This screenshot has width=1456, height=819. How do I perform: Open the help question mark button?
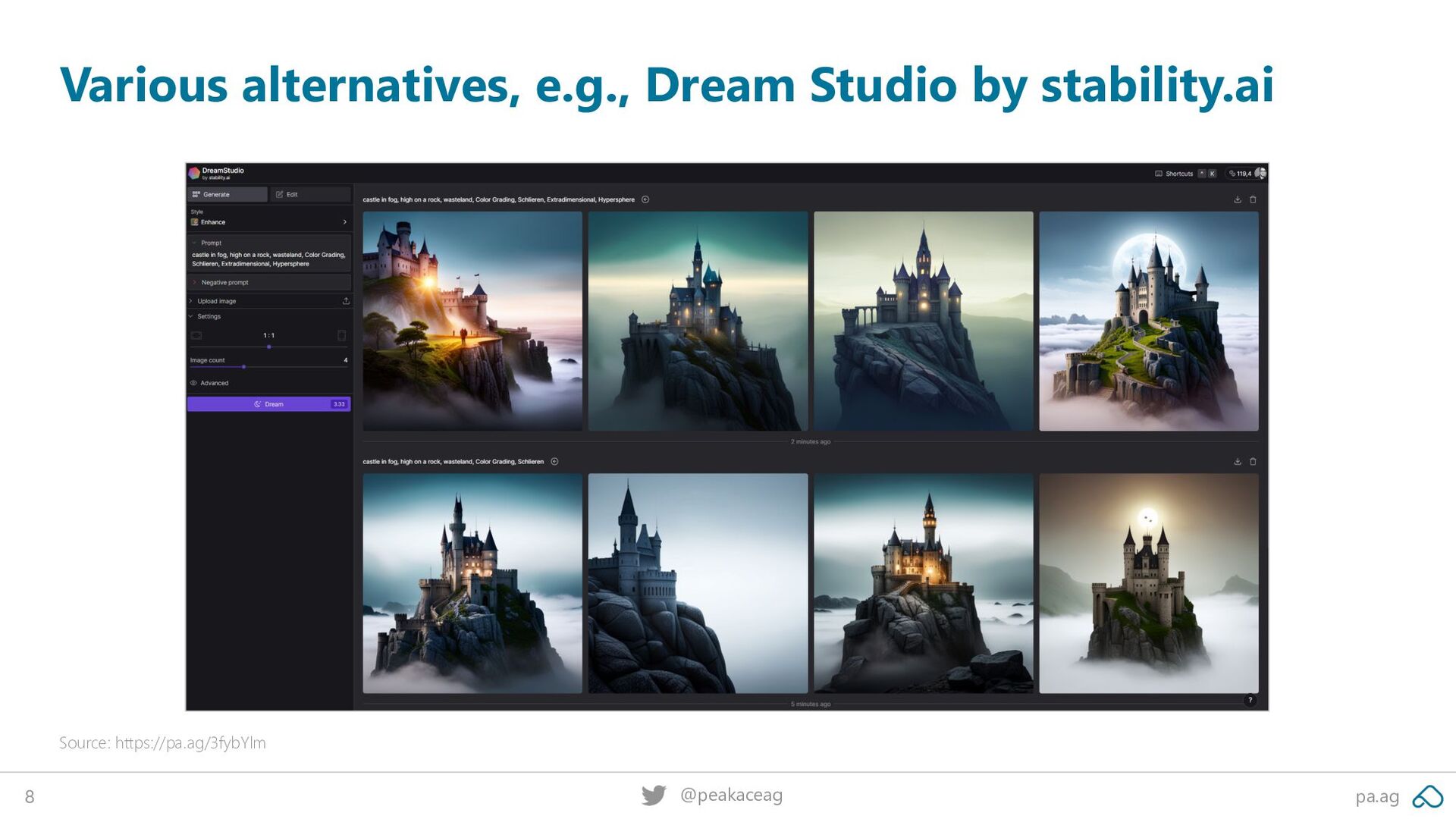click(1250, 700)
